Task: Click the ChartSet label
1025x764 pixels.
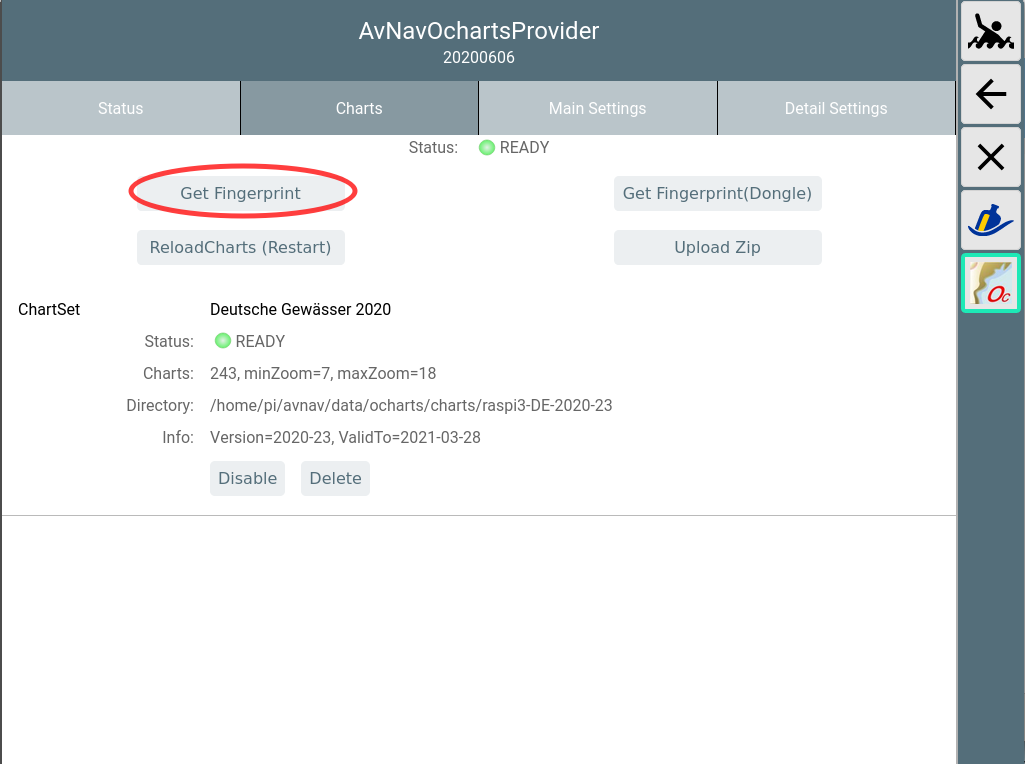Action: click(49, 309)
